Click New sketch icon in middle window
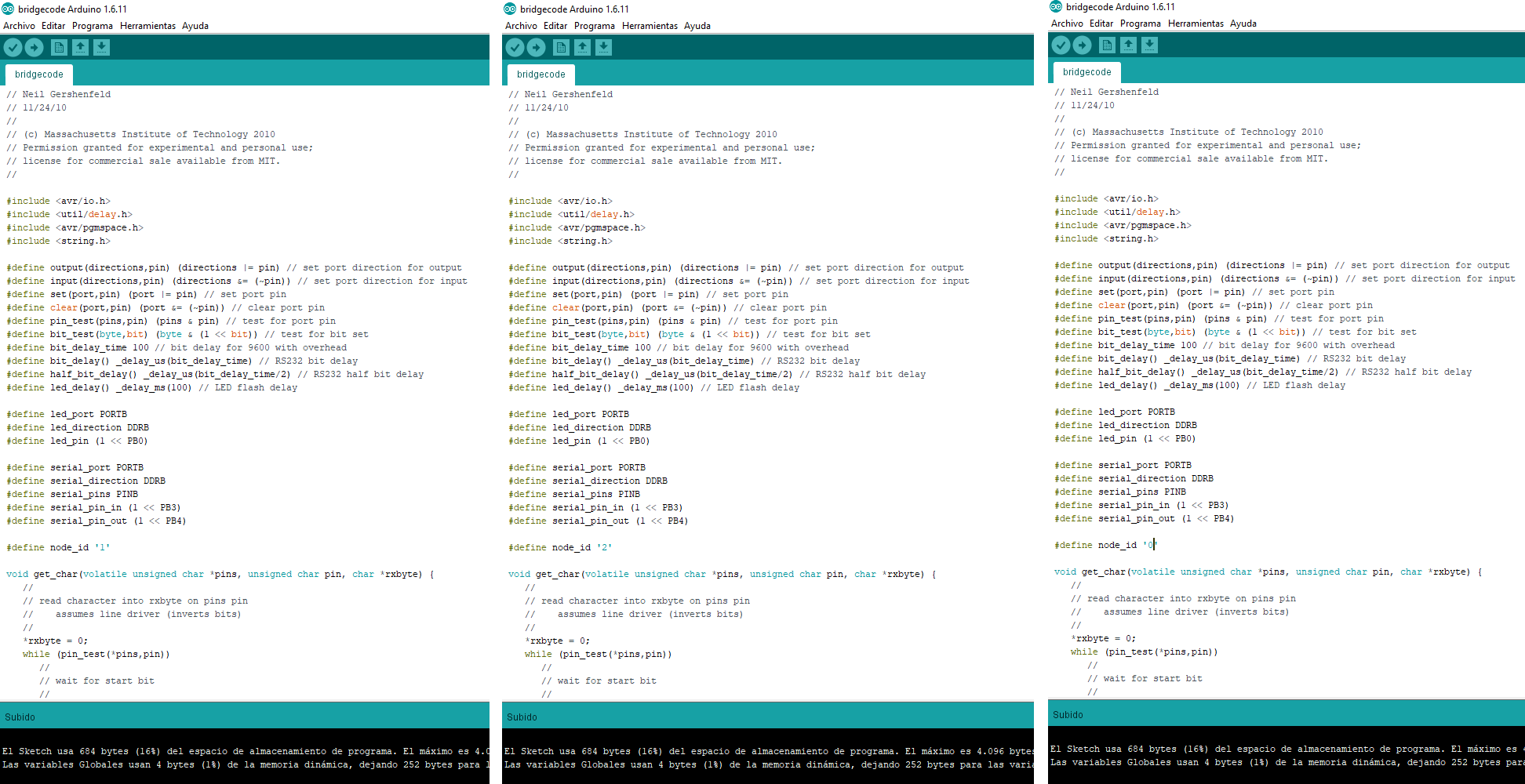1525x784 pixels. point(561,47)
